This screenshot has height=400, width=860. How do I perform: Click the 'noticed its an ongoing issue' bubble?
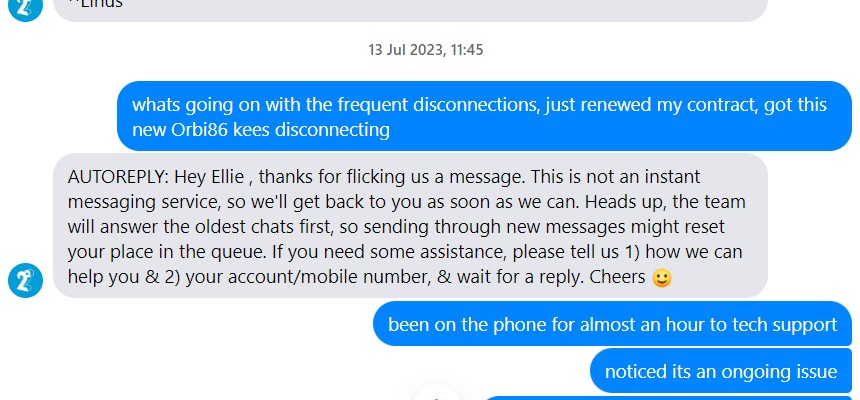coord(721,371)
